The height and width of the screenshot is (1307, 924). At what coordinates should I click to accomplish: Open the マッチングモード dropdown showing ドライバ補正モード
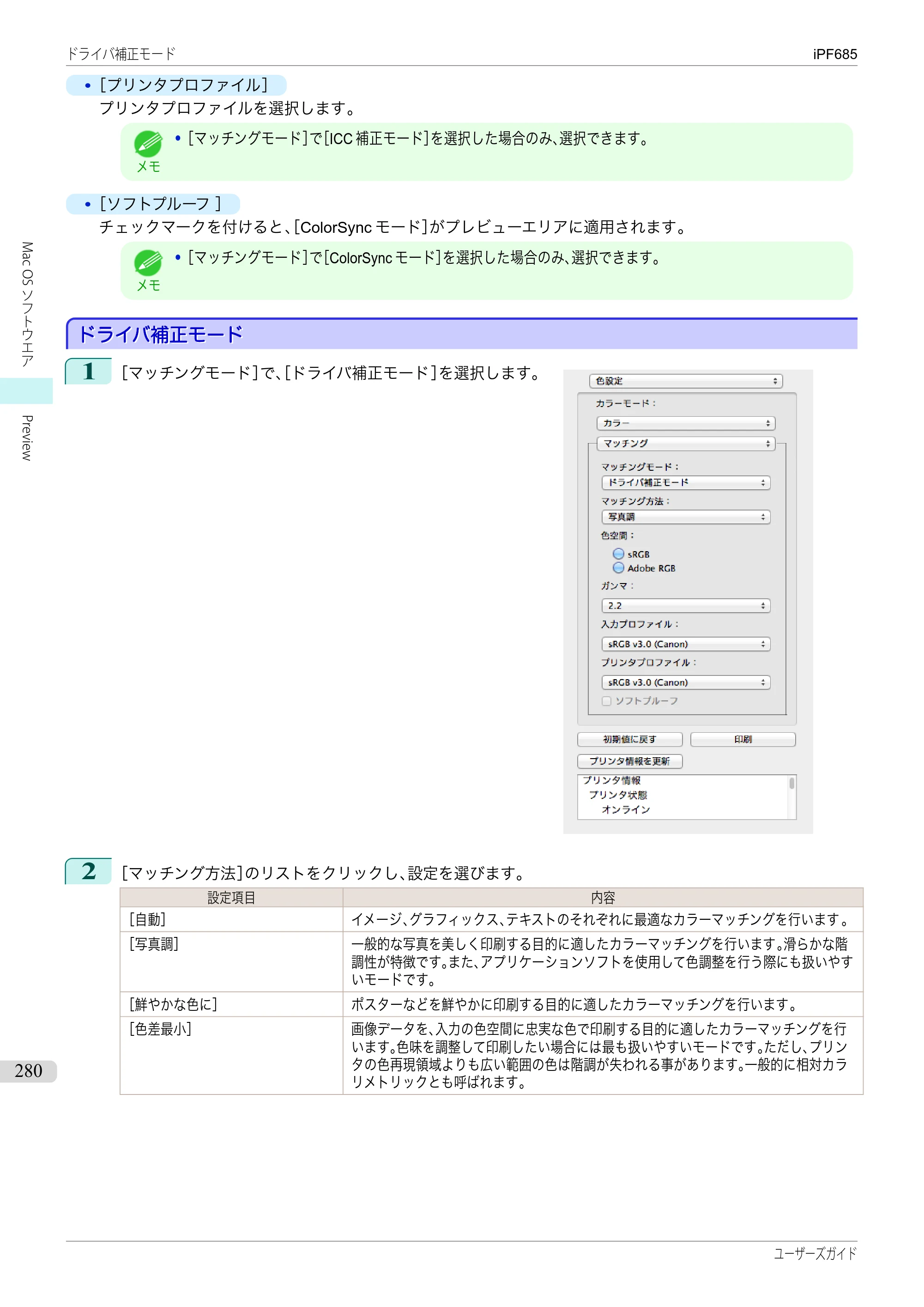pyautogui.click(x=686, y=483)
